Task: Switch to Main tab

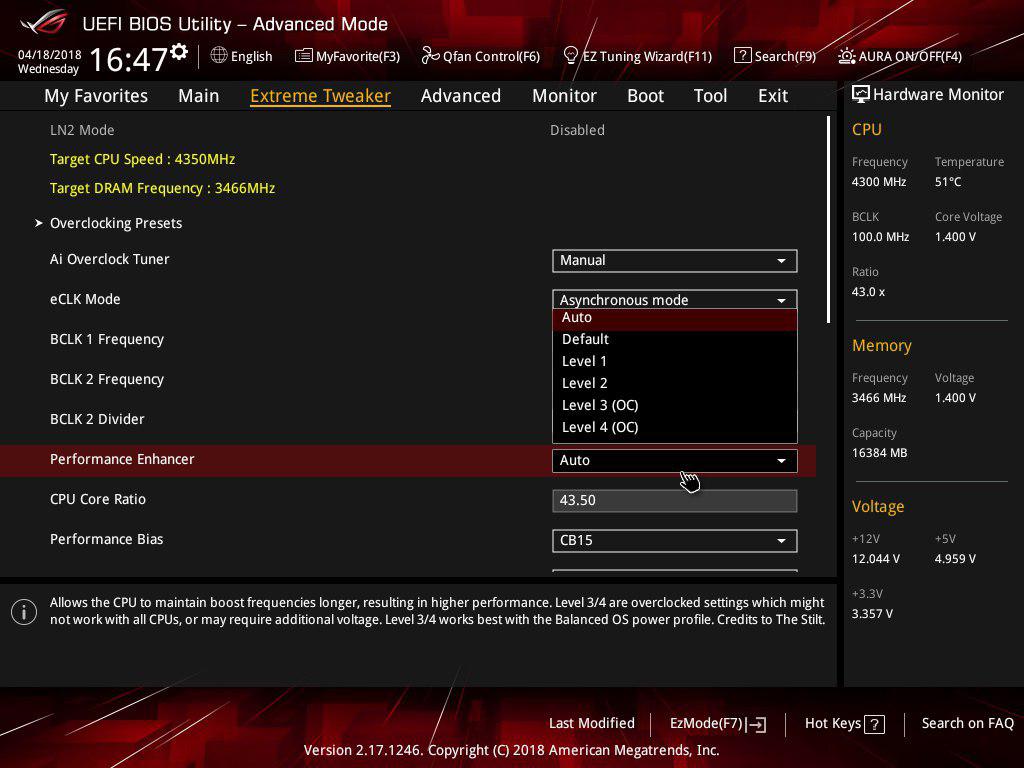Action: click(199, 96)
